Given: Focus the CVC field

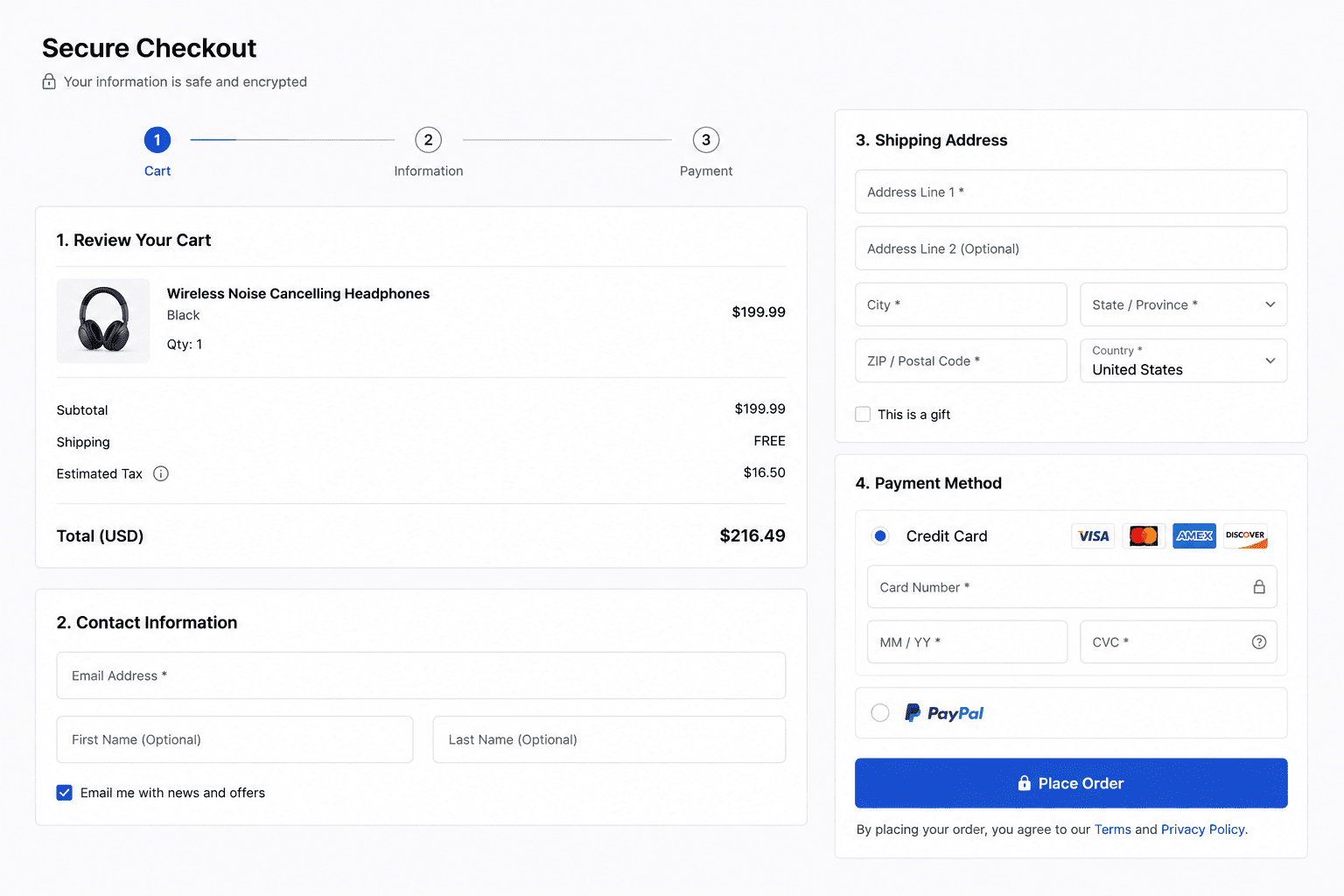Looking at the screenshot, I should 1179,642.
